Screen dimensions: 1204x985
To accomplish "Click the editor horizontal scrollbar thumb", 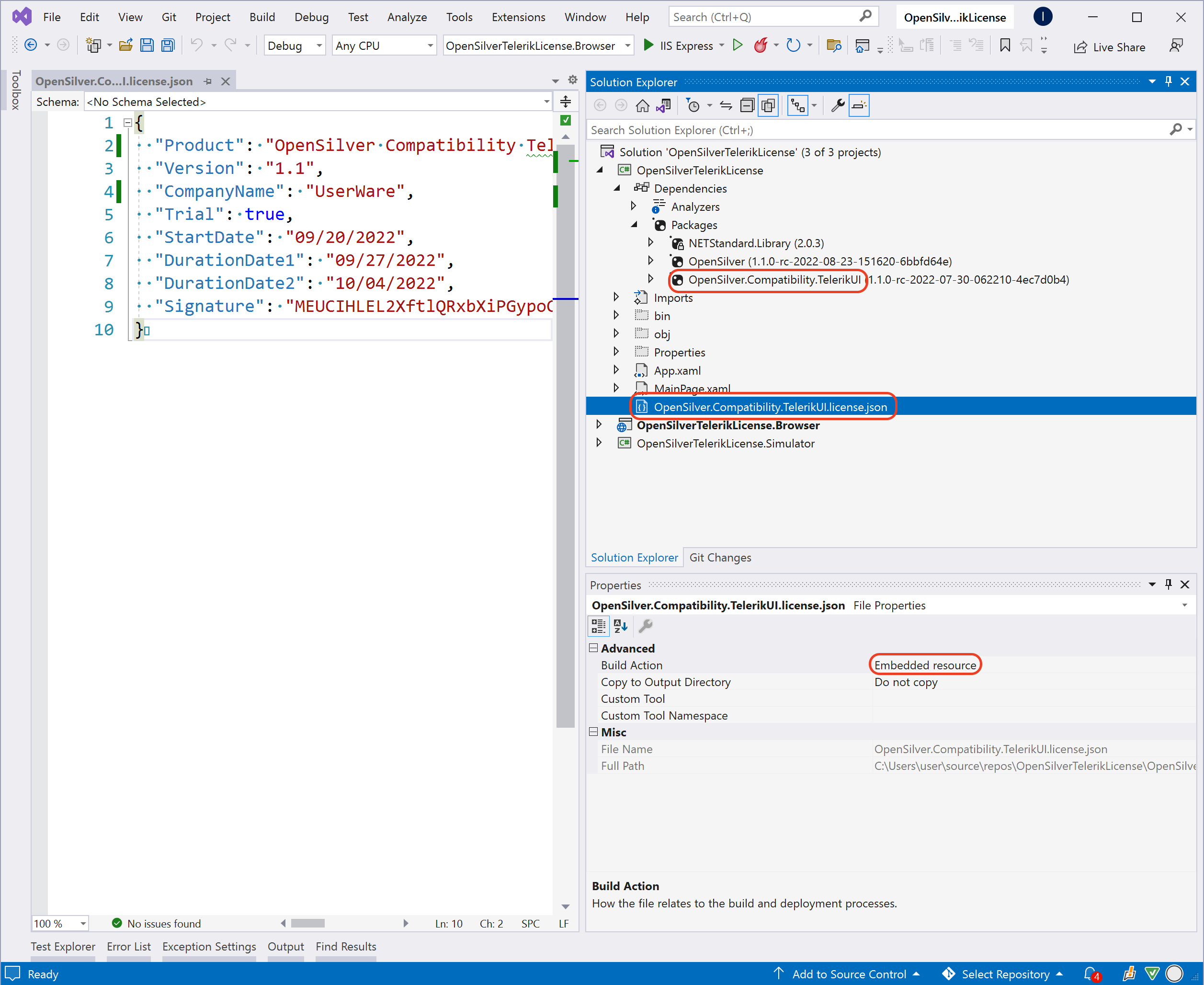I will (x=307, y=923).
